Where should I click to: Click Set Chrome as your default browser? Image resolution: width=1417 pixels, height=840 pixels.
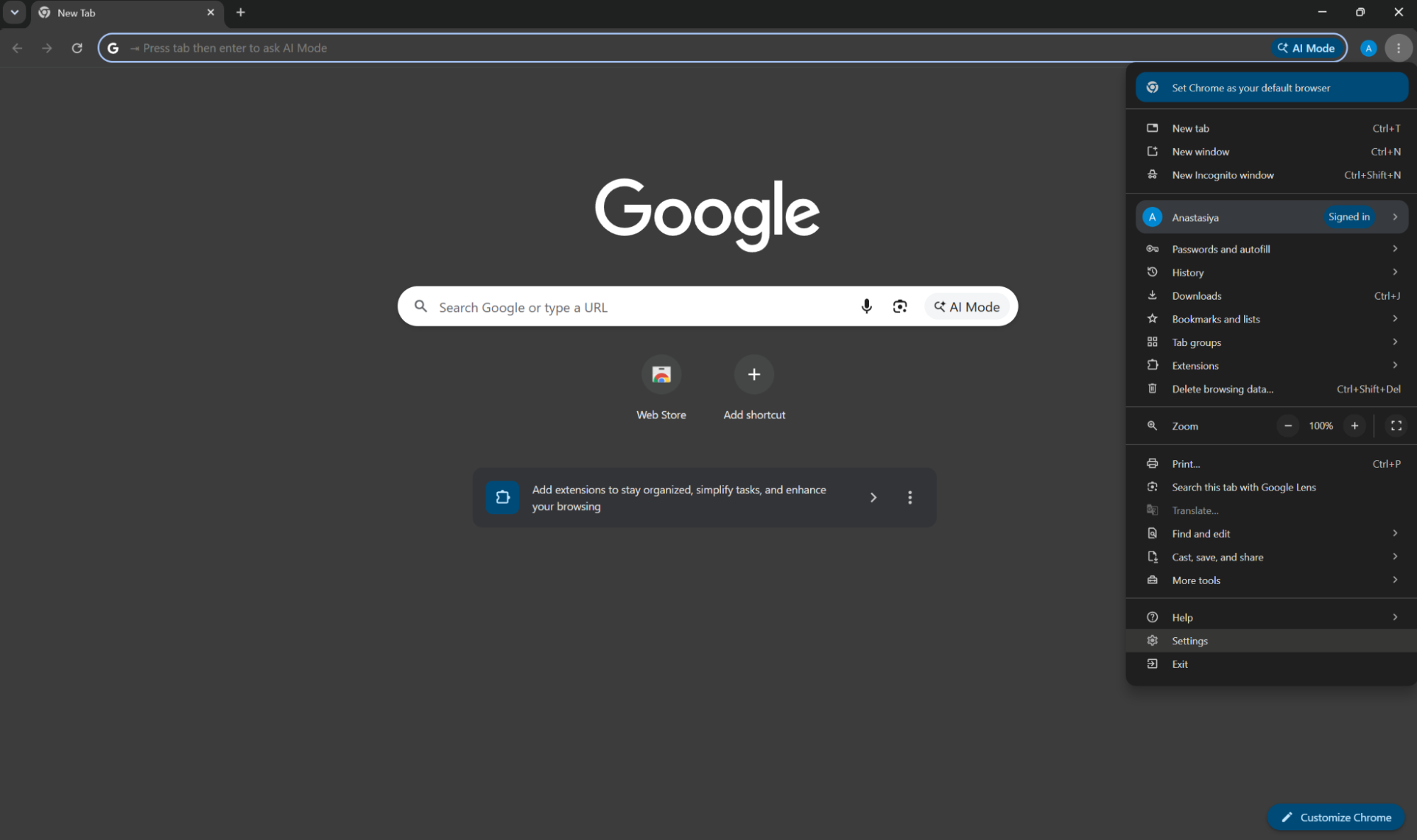pyautogui.click(x=1272, y=88)
